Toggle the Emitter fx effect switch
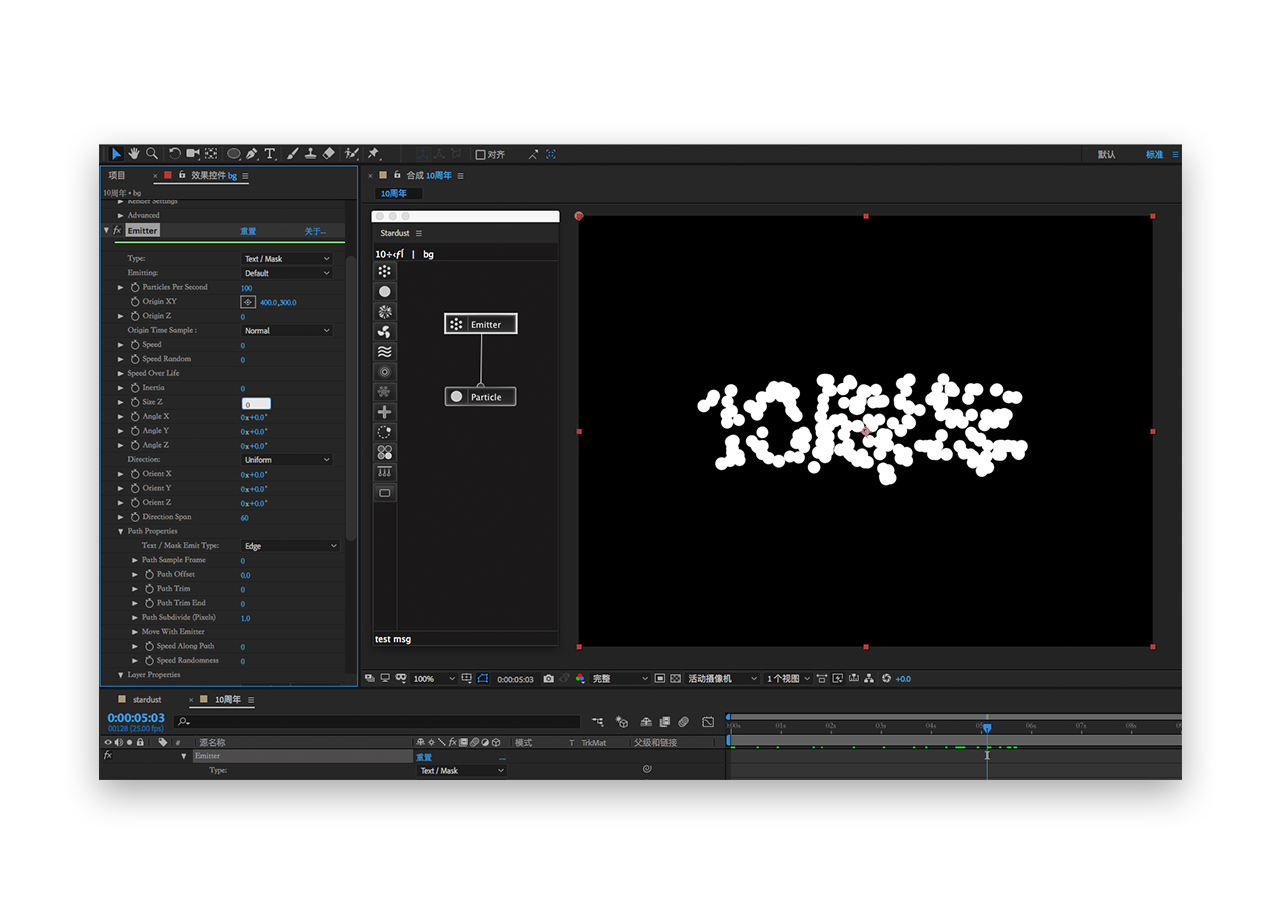This screenshot has height=923, width=1280. (x=117, y=230)
